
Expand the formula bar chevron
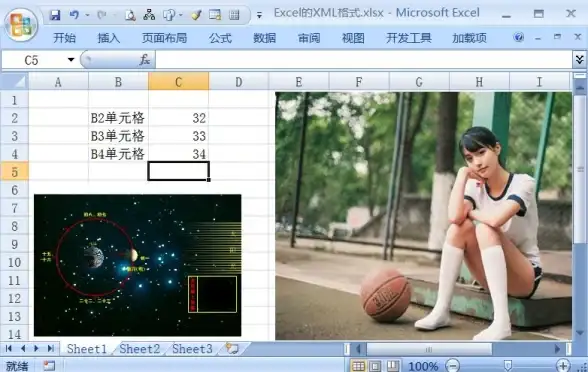[x=579, y=59]
